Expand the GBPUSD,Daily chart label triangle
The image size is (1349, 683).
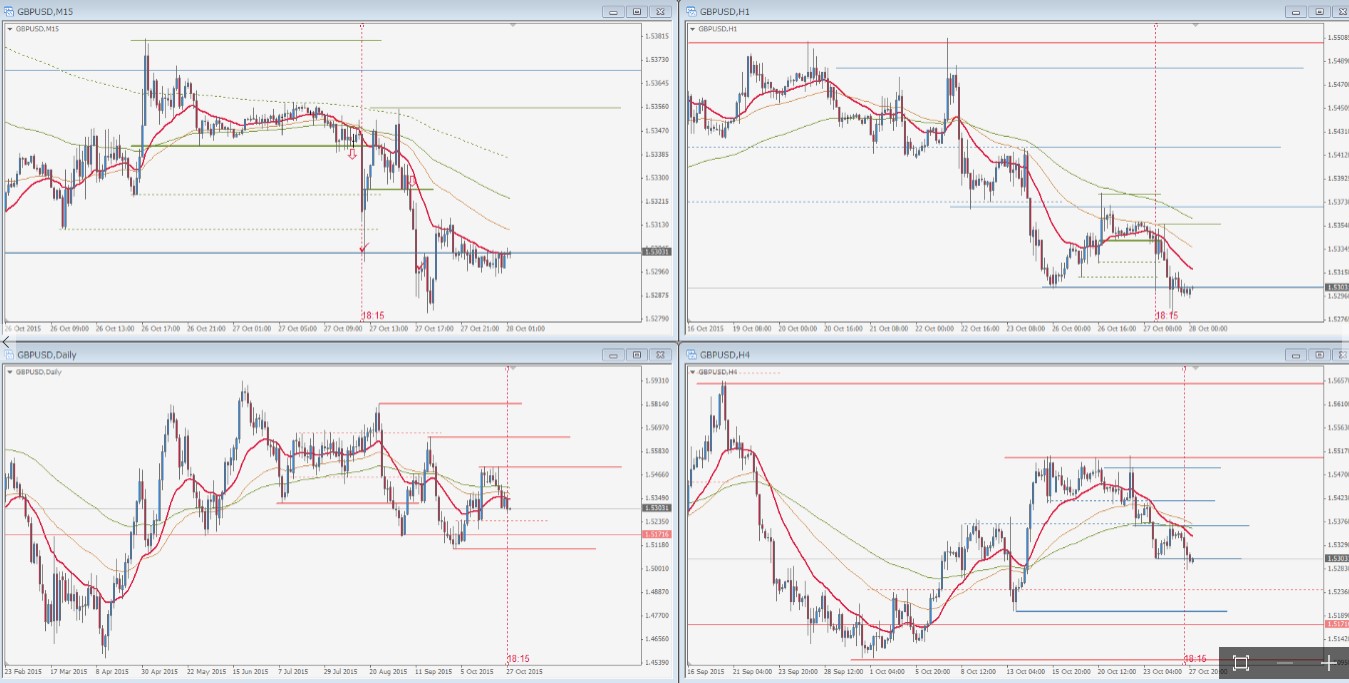click(x=11, y=371)
